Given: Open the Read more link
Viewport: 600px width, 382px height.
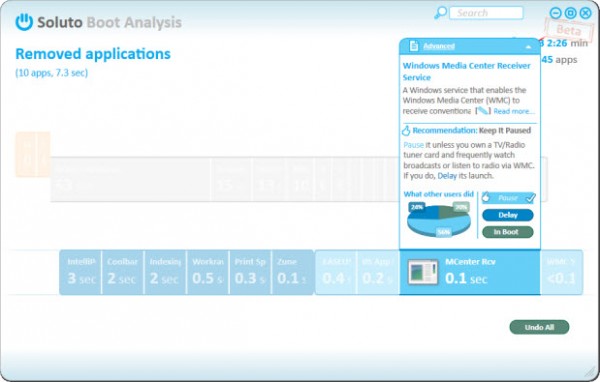Looking at the screenshot, I should (513, 111).
